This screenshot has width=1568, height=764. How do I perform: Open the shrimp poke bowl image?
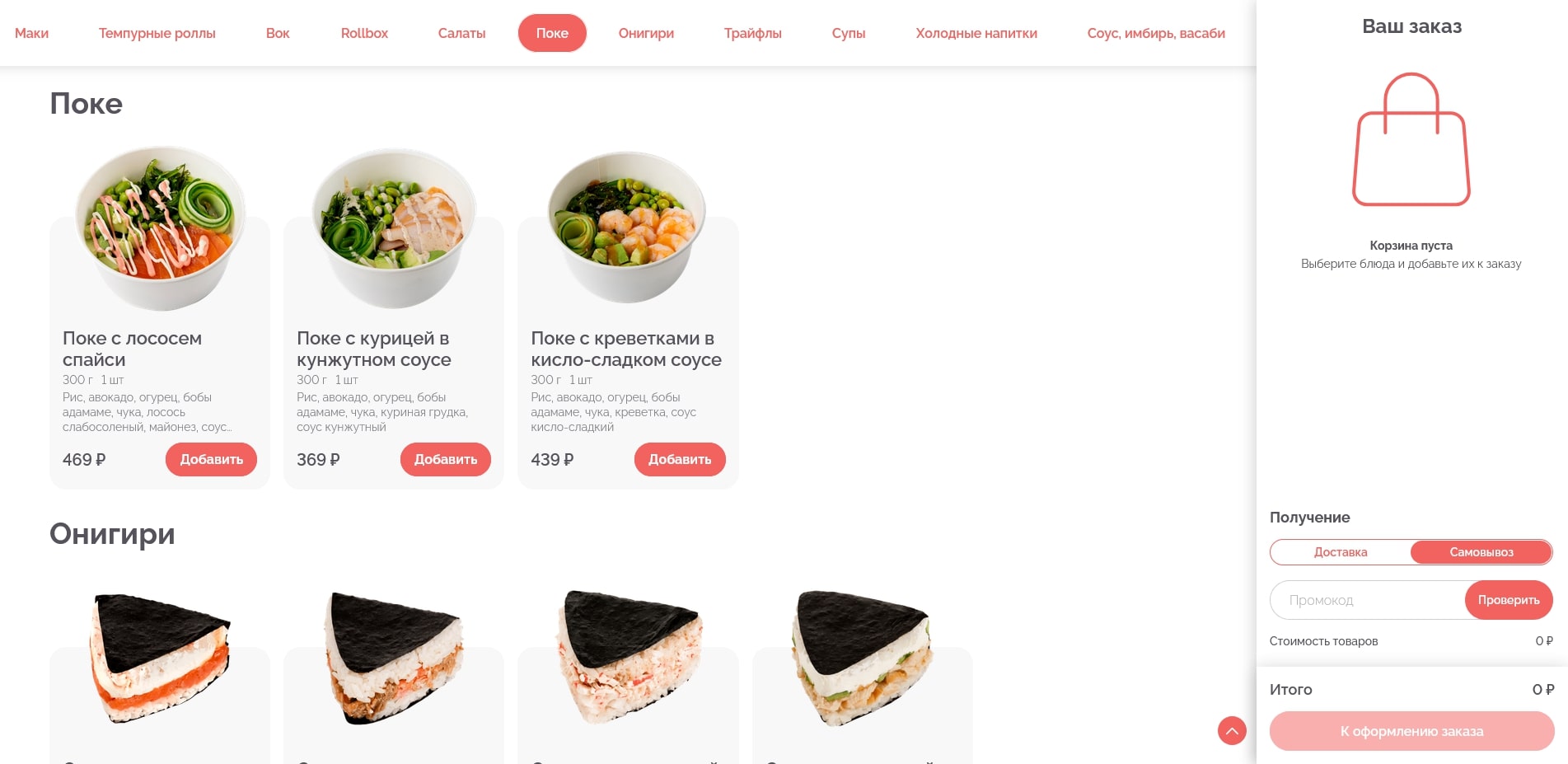(x=628, y=227)
